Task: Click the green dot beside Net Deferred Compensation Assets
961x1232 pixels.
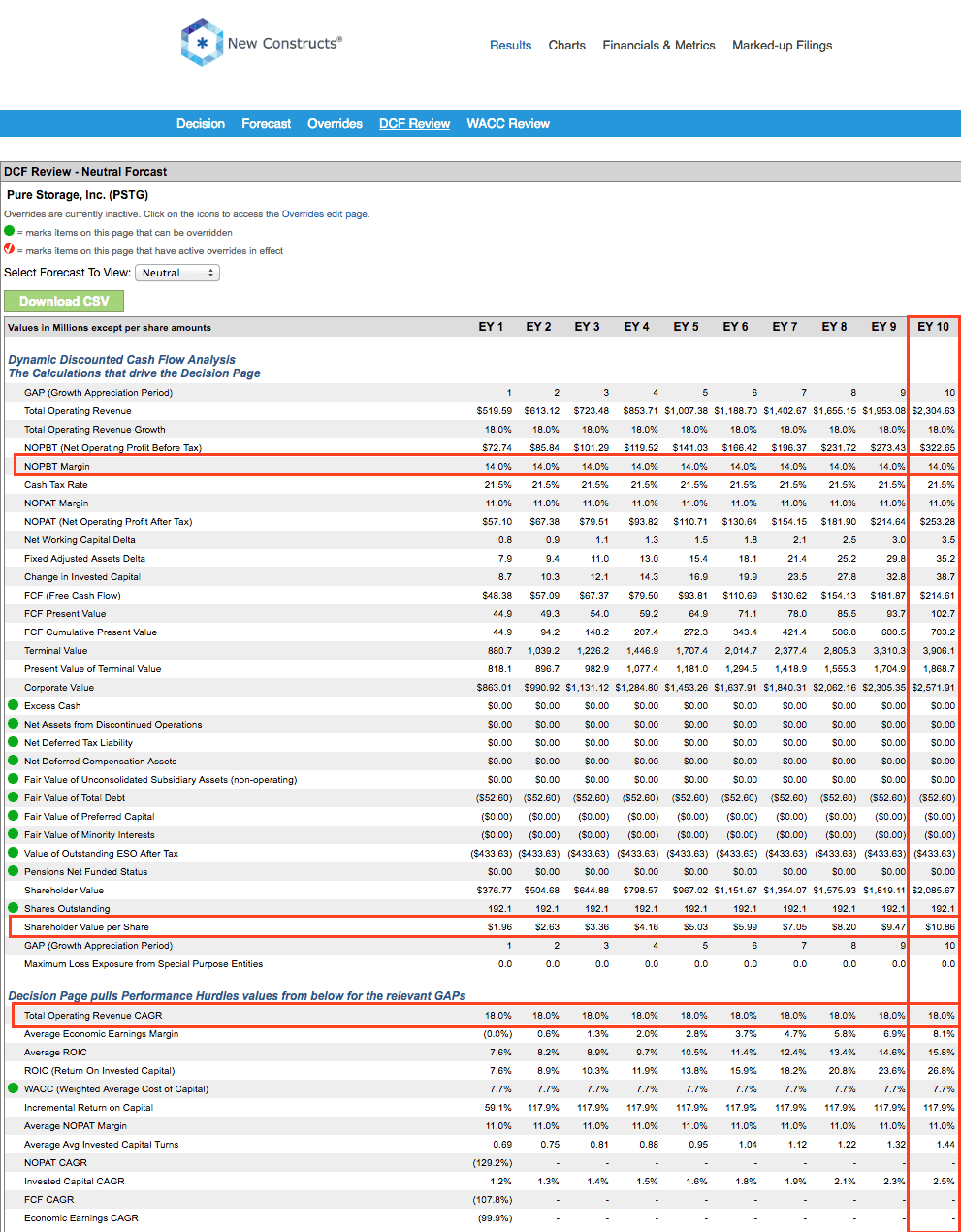Action: coord(14,761)
